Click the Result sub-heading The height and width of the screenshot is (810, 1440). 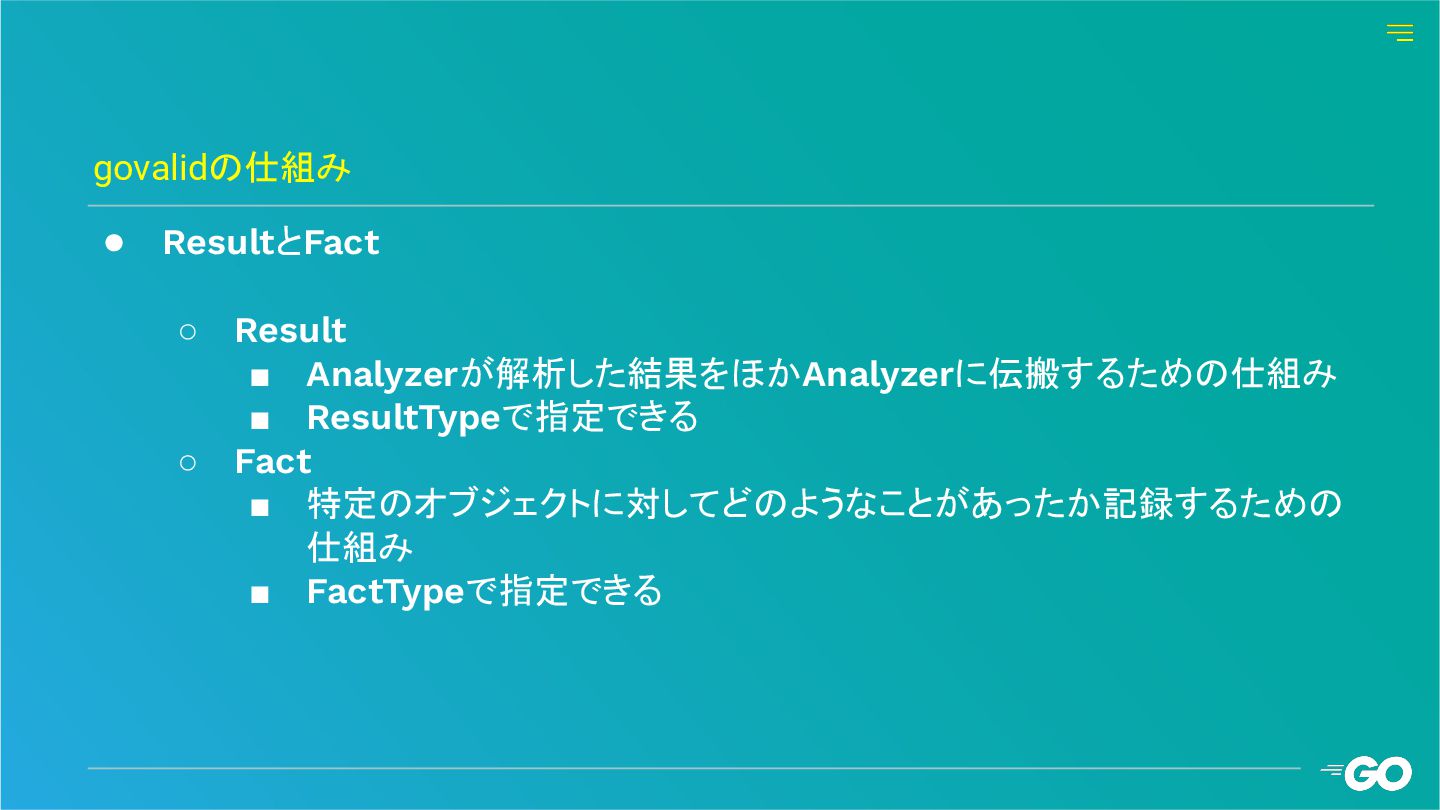pos(290,331)
